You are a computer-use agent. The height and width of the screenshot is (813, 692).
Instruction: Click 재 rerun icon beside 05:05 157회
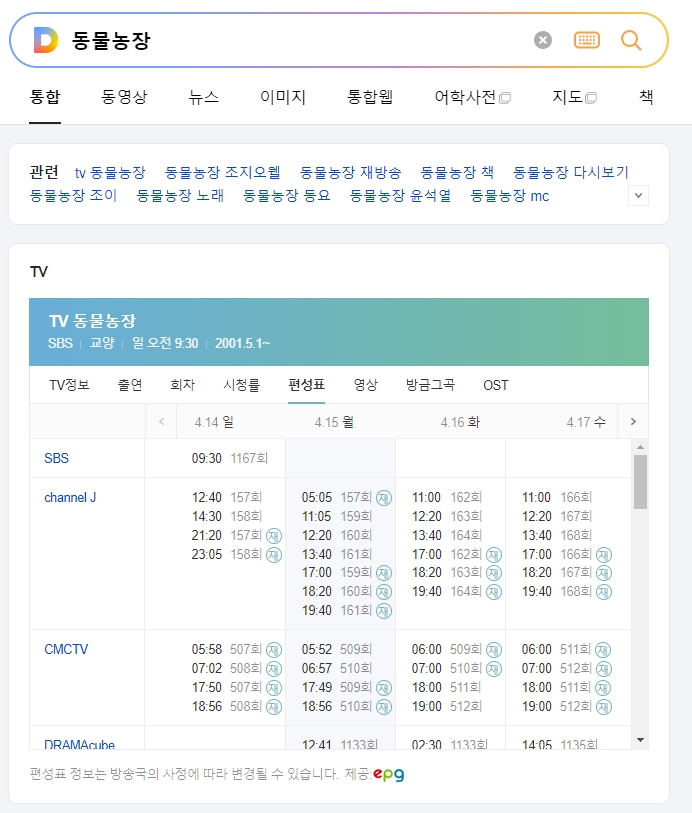(x=384, y=498)
